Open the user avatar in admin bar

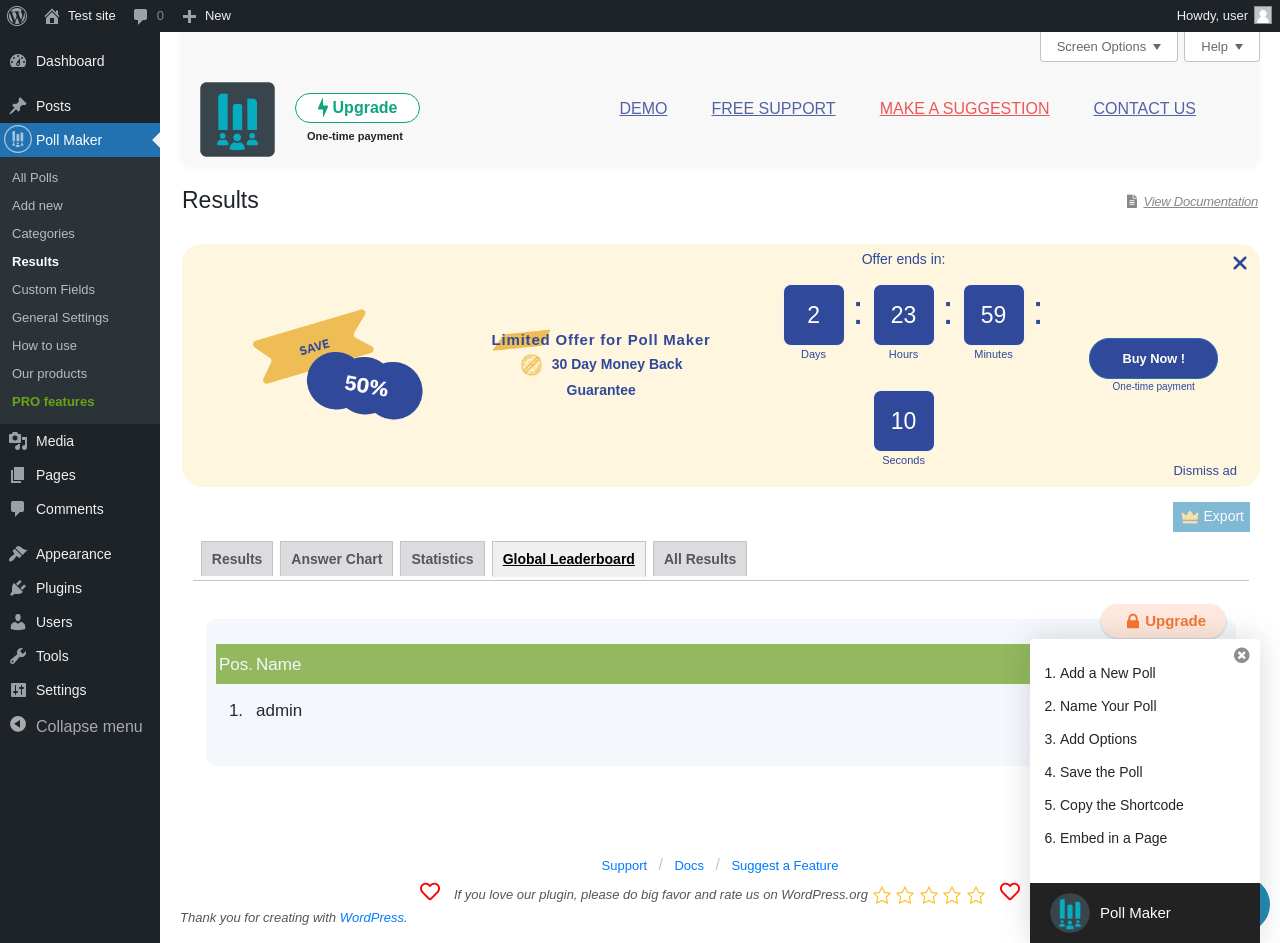point(1263,15)
